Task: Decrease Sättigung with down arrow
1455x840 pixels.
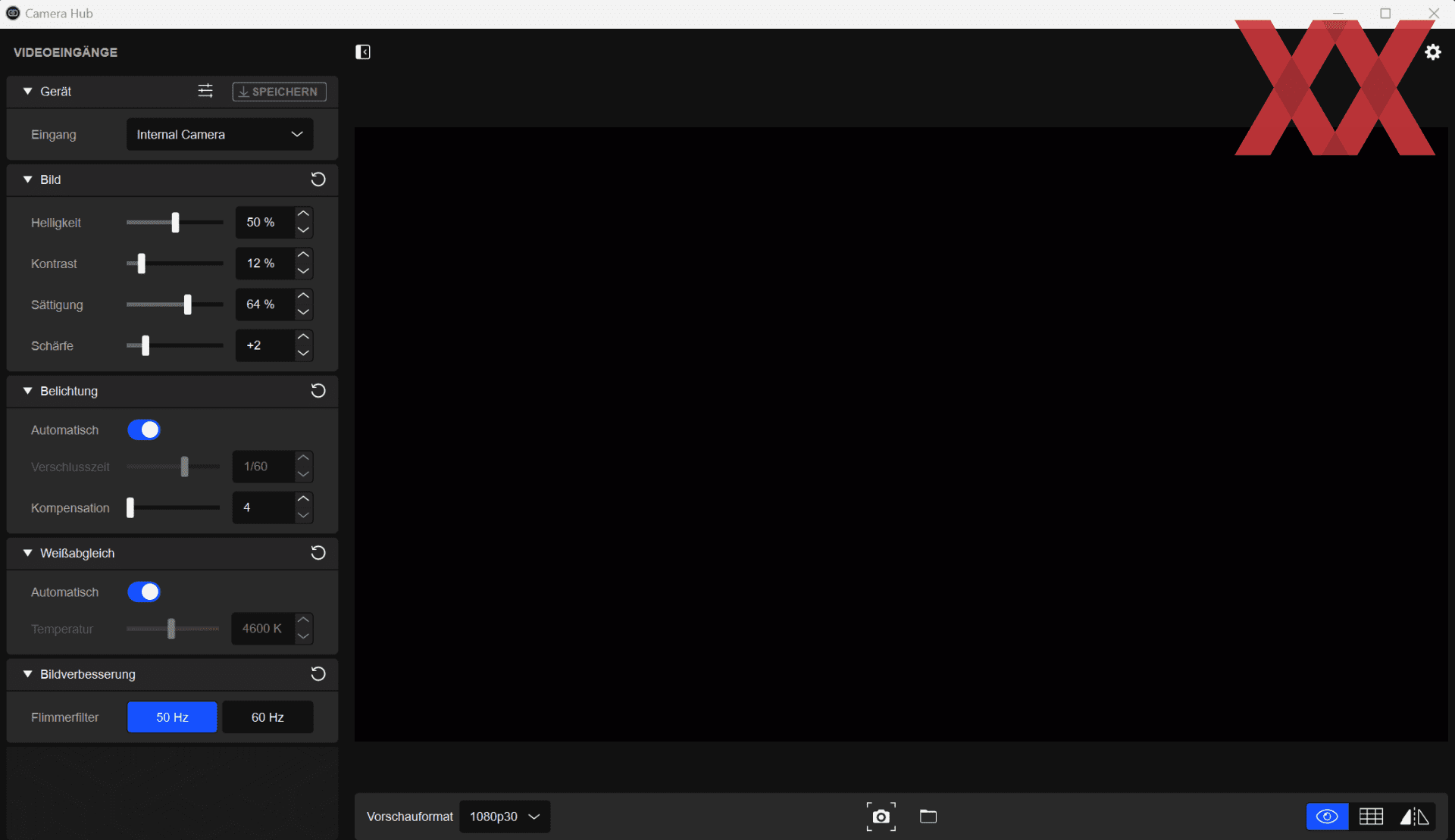Action: pos(303,312)
